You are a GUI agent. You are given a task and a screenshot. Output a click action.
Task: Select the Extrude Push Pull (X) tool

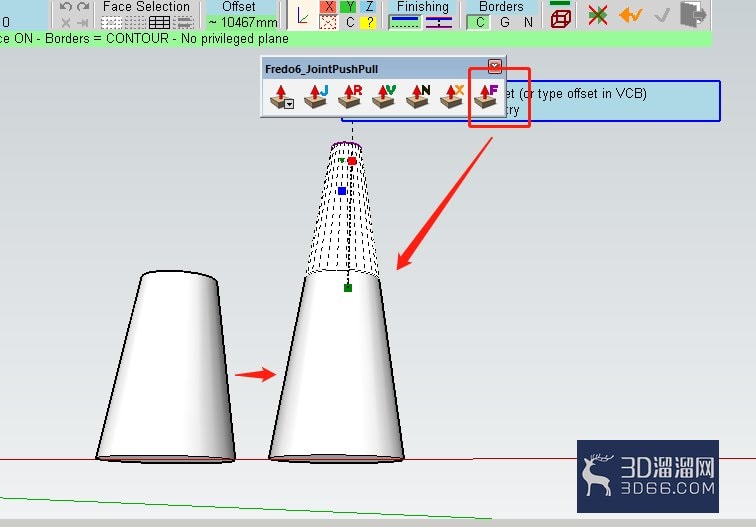(452, 96)
